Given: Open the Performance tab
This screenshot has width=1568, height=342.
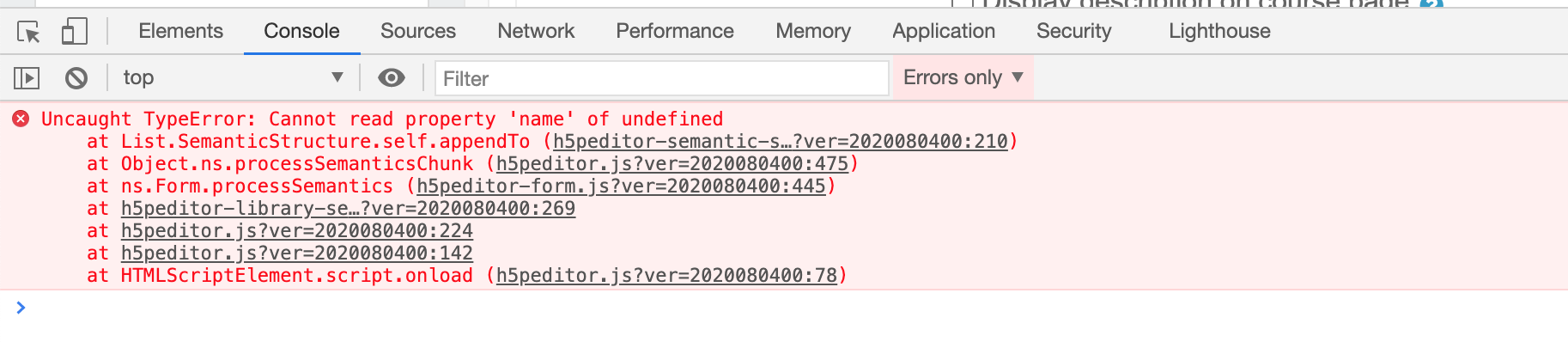Looking at the screenshot, I should 675,31.
